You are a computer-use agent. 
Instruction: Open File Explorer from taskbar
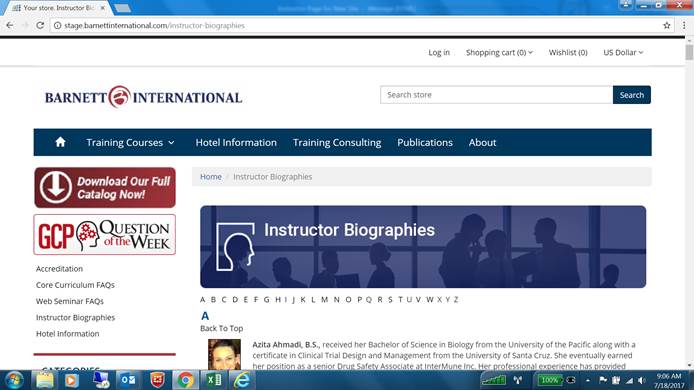pos(44,380)
